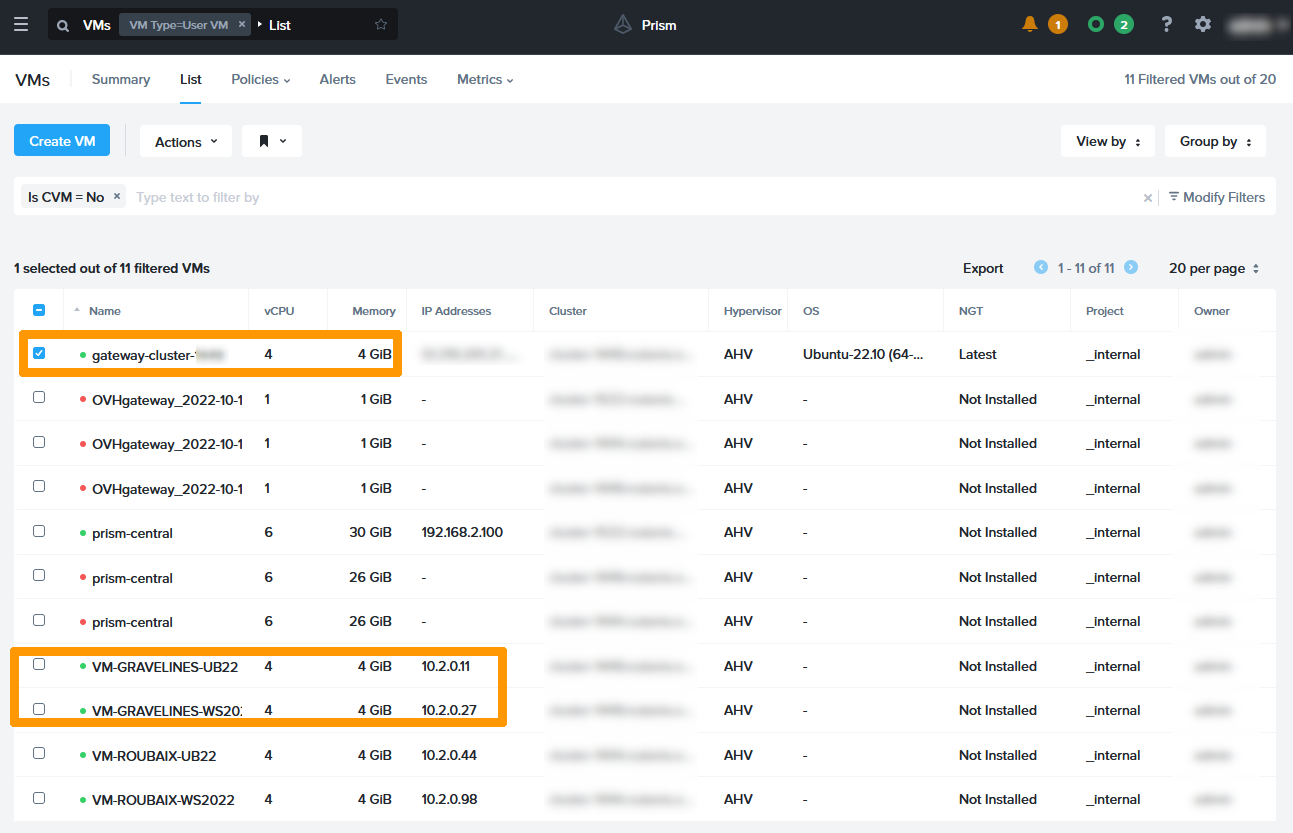1293x833 pixels.
Task: Click the filter text input field
Action: (630, 197)
